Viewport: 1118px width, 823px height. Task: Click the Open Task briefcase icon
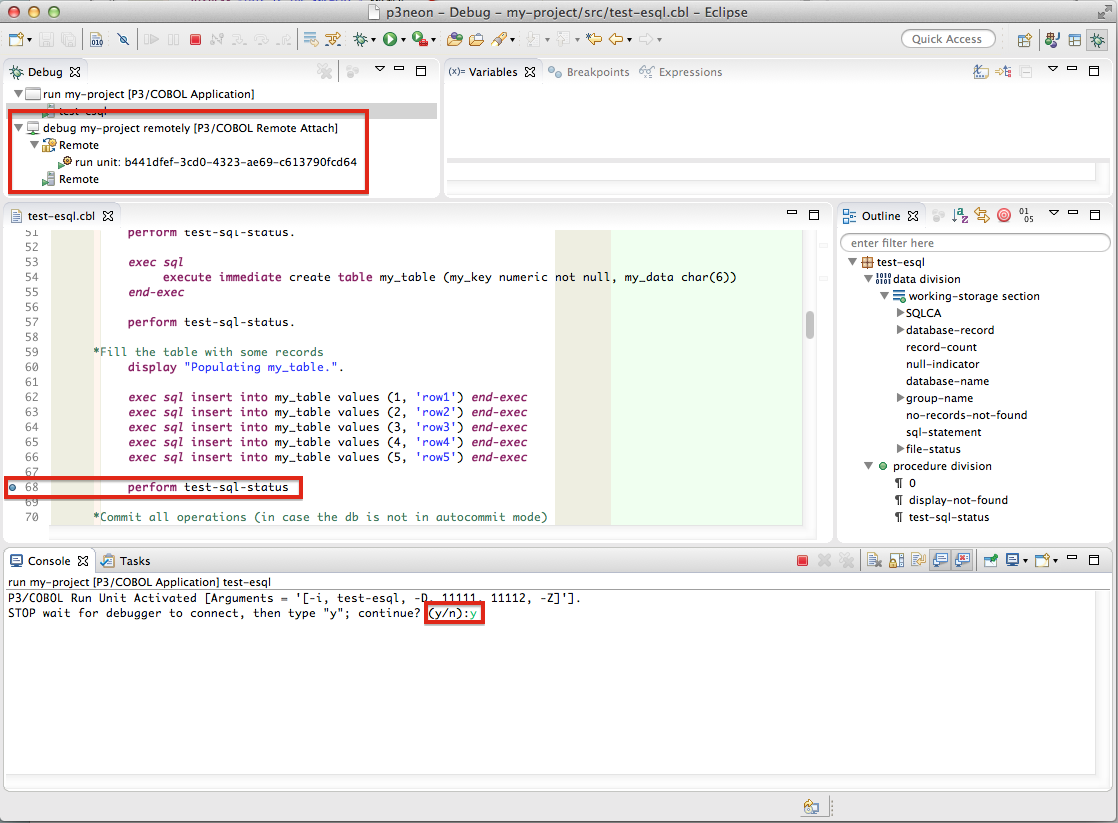[476, 39]
